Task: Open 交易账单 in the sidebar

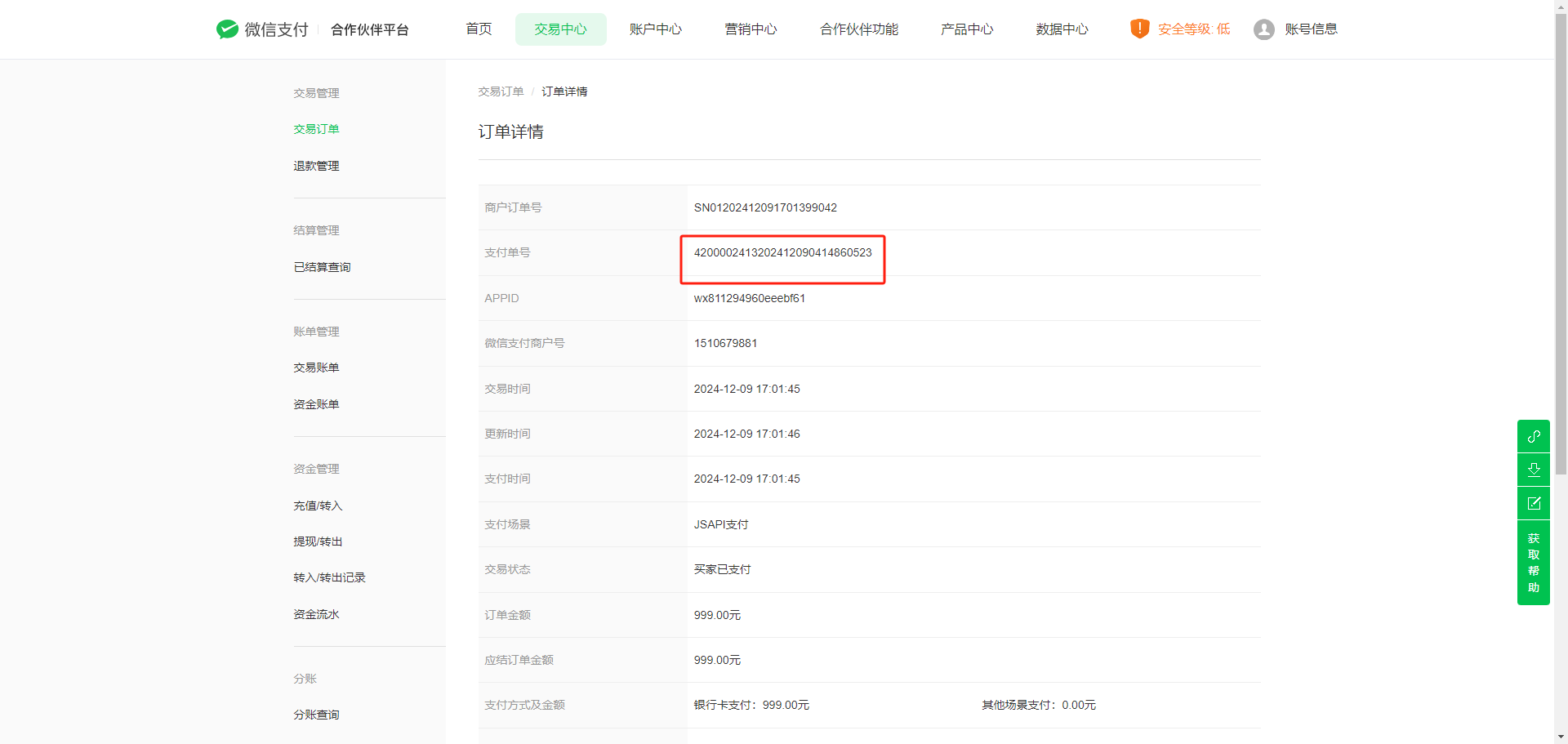Action: 316,368
